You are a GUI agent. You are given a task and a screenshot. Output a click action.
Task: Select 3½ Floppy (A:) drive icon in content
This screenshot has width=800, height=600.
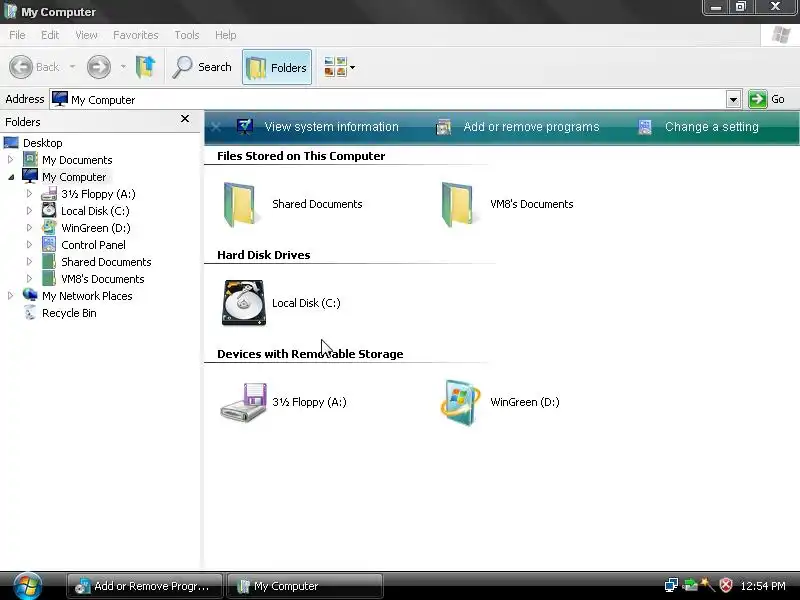tap(243, 402)
